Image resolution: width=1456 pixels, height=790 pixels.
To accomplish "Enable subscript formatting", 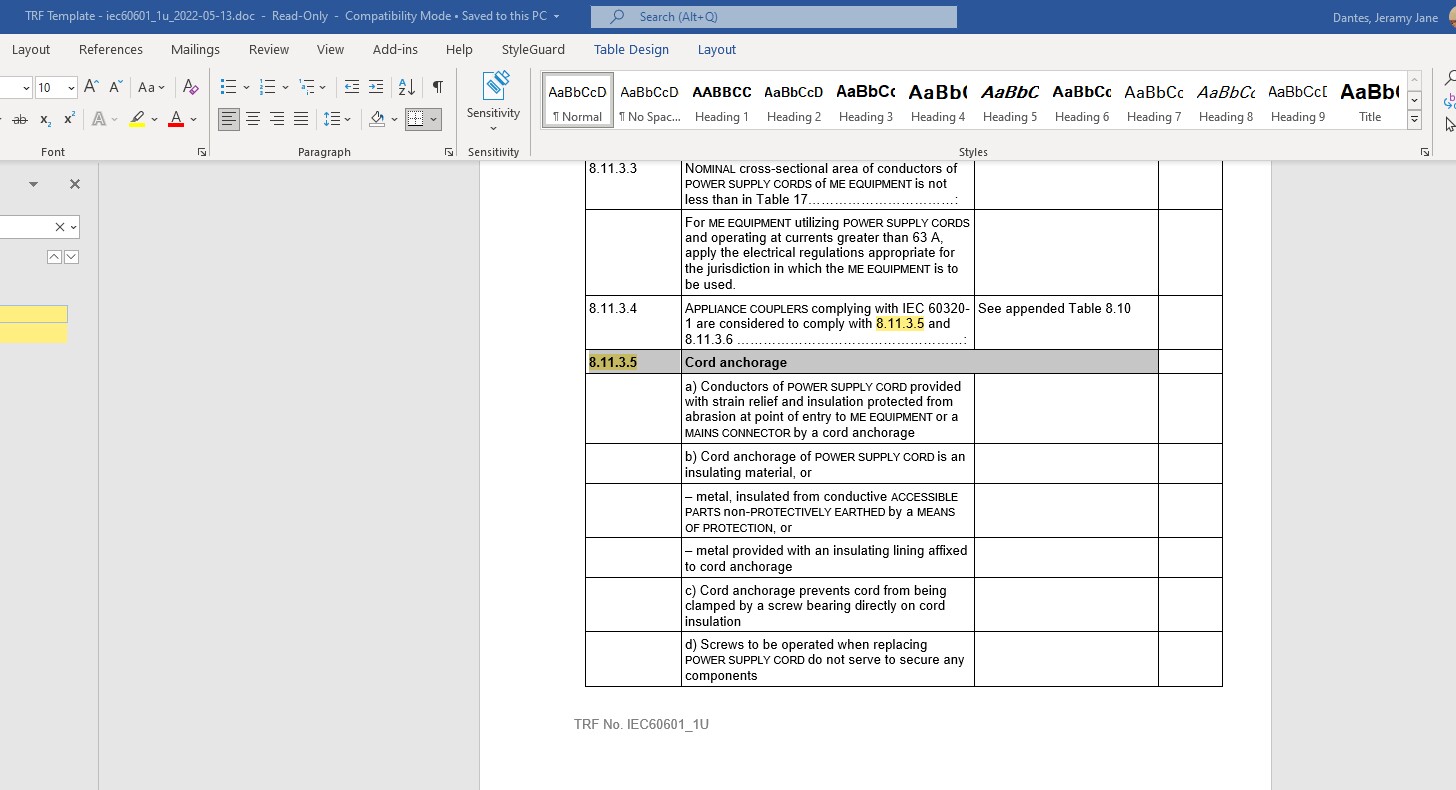I will [44, 119].
